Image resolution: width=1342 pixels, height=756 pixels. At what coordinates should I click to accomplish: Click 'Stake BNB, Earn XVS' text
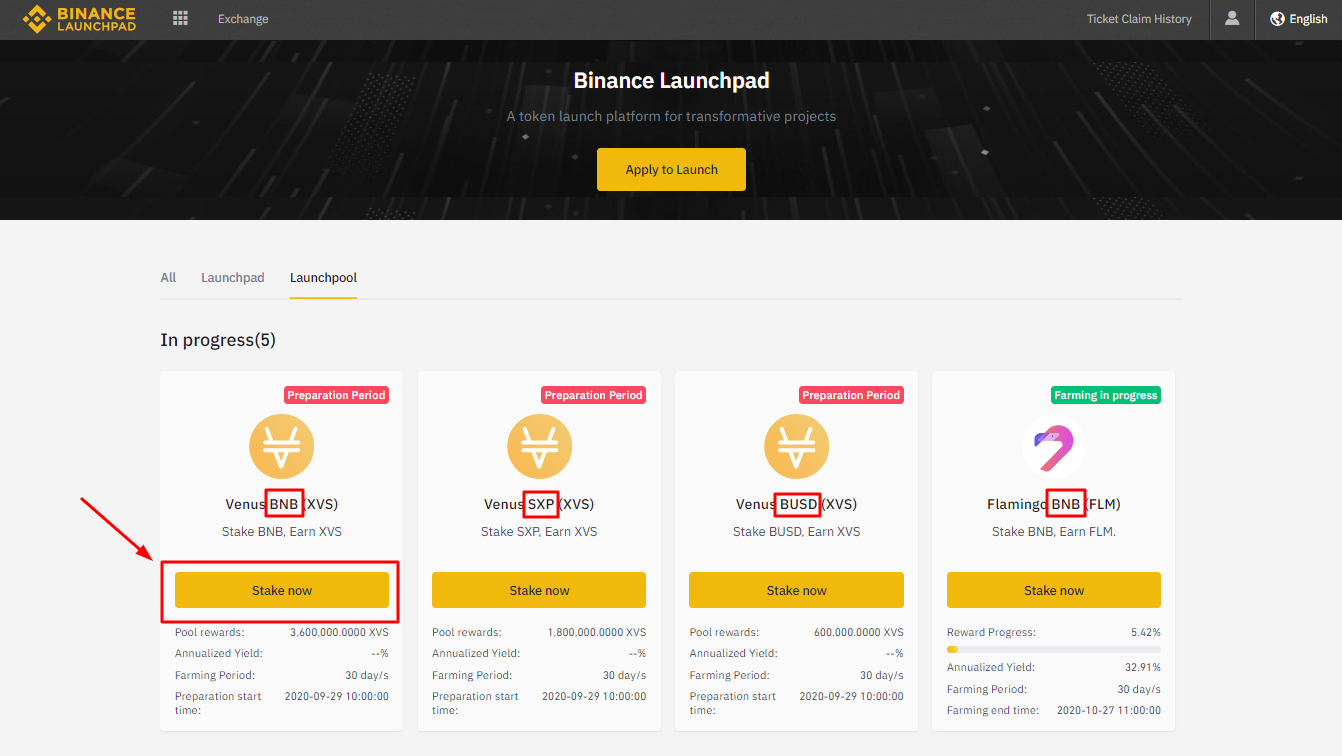[282, 532]
